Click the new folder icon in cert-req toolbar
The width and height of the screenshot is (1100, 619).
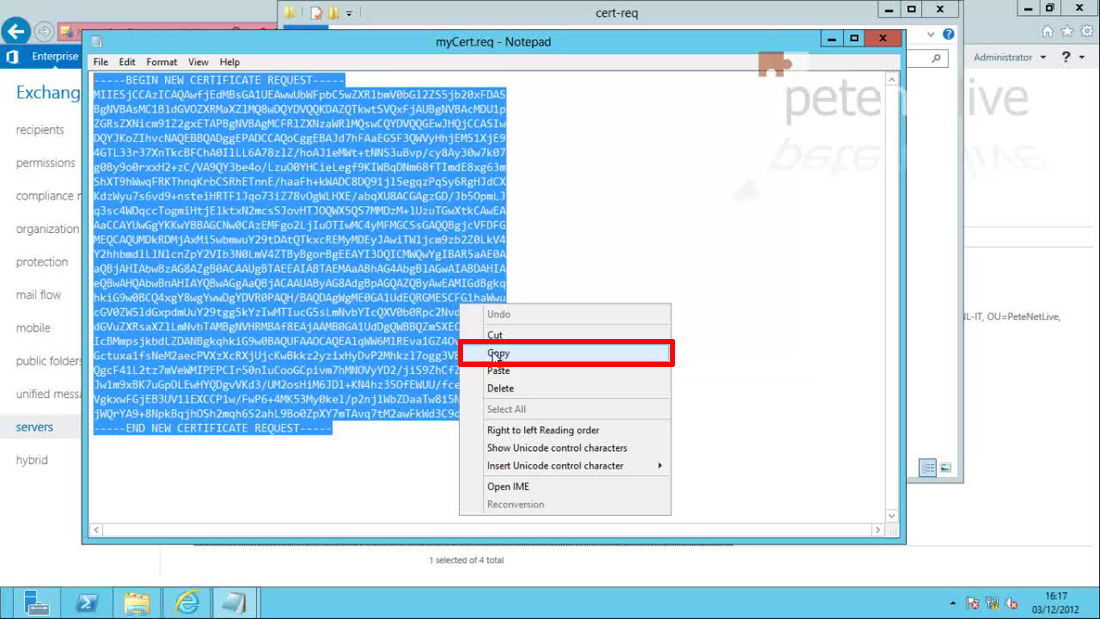pos(334,13)
